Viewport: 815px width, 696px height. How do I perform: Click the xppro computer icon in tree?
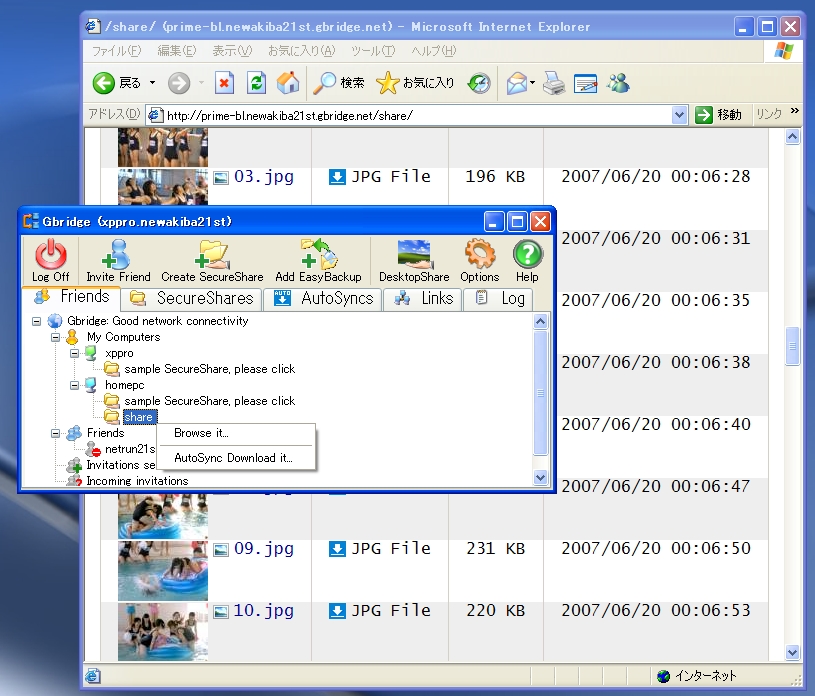click(x=91, y=353)
